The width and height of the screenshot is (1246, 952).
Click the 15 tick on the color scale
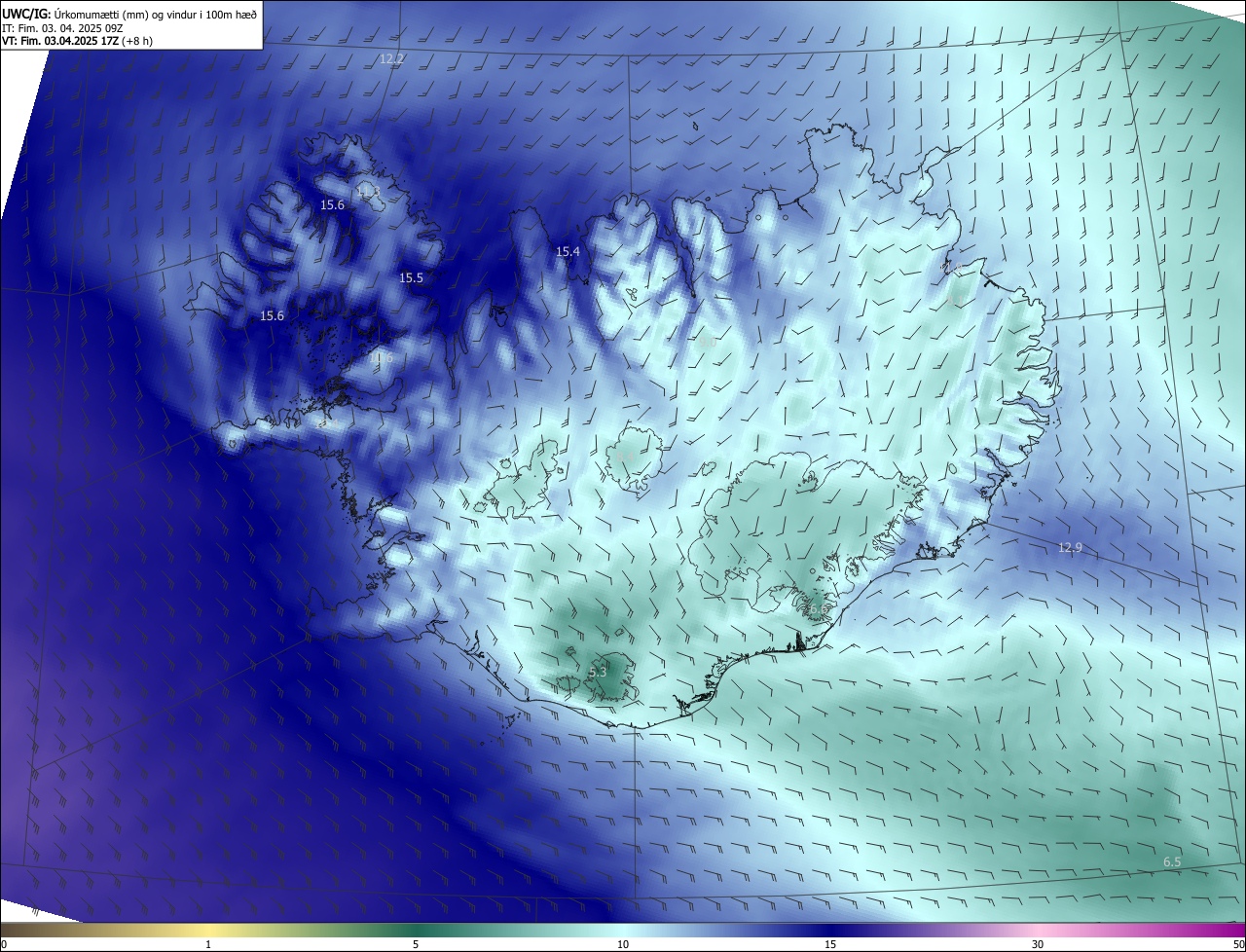(x=830, y=944)
